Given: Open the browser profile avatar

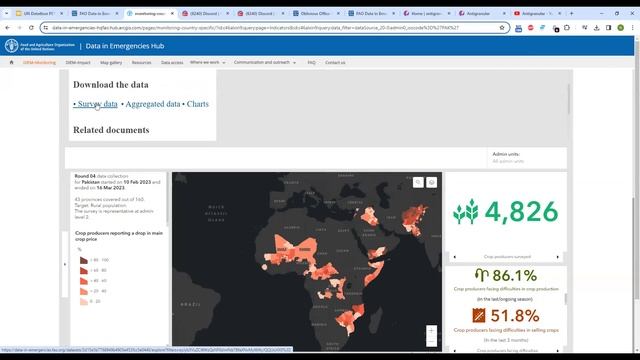Looking at the screenshot, I should coord(620,27).
